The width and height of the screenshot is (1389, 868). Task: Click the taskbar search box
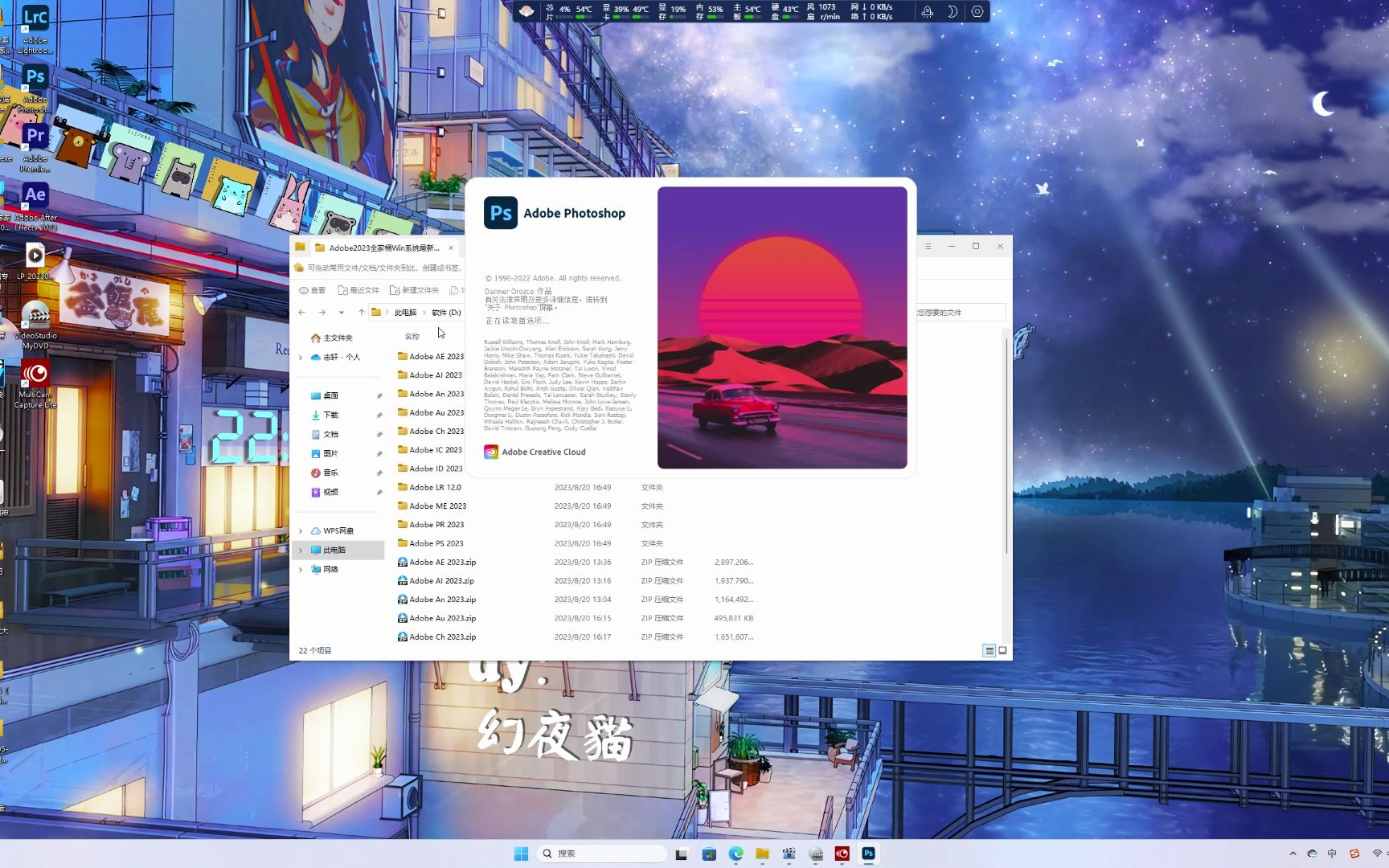click(x=602, y=854)
